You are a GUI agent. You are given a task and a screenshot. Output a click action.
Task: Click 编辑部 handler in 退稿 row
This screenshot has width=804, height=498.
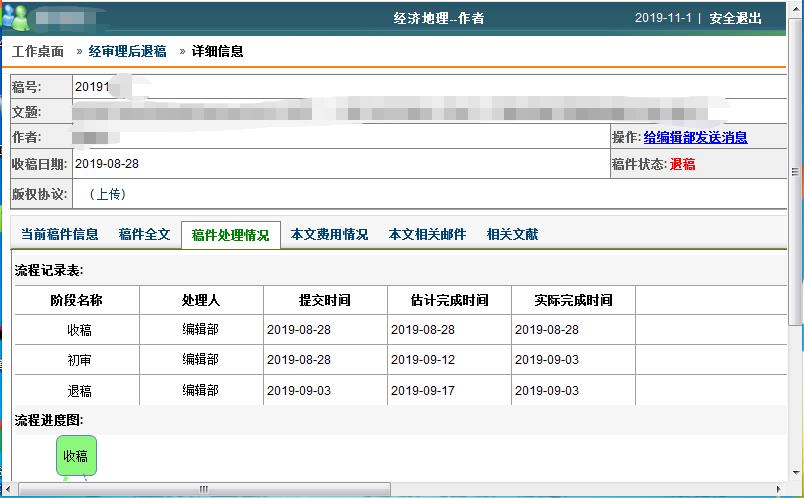point(200,390)
